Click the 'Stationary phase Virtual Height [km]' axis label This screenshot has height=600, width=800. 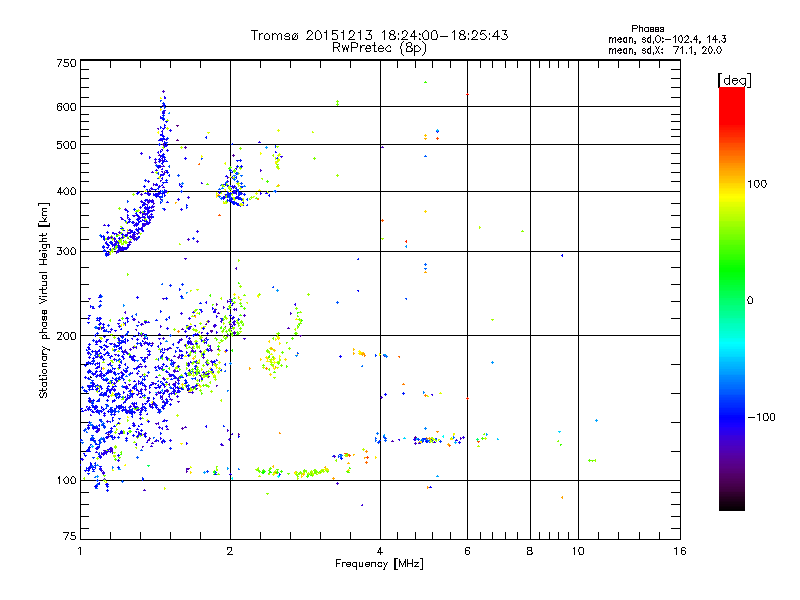pos(44,301)
